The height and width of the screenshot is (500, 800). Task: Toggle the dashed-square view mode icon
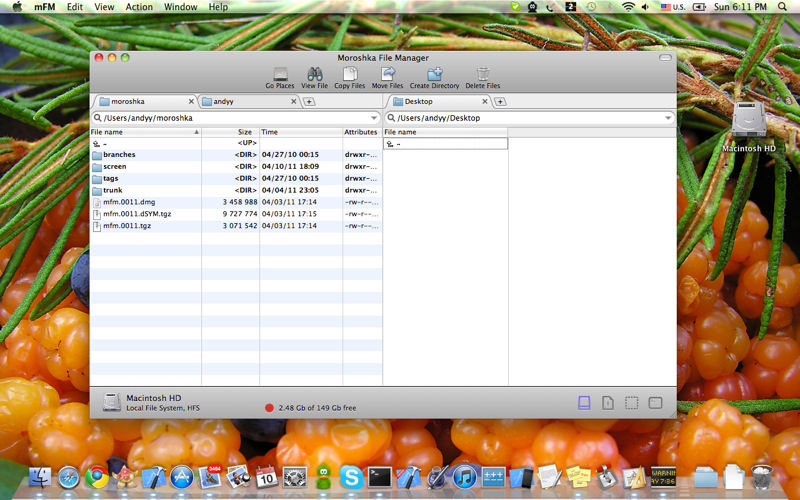click(632, 402)
